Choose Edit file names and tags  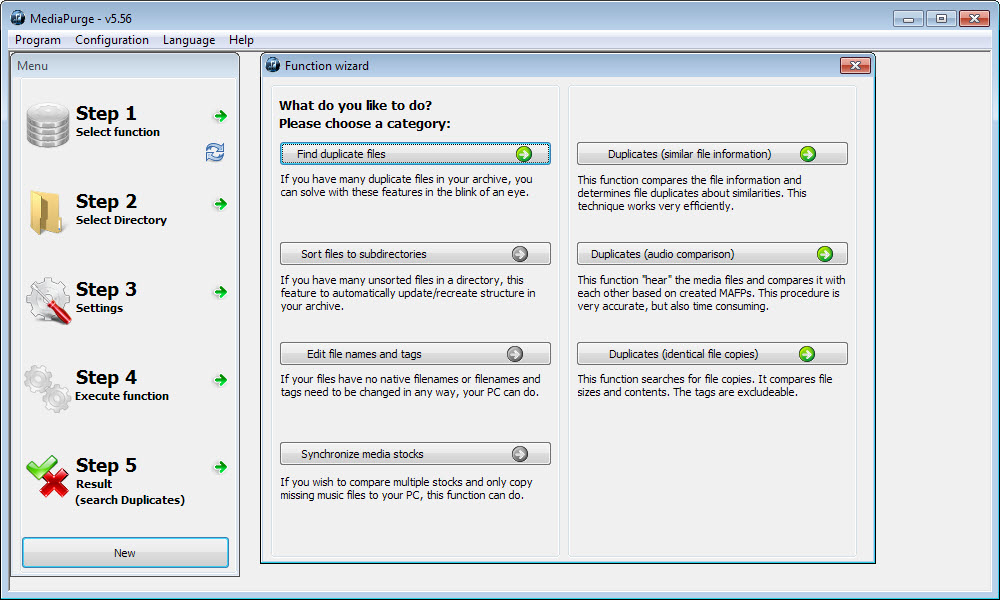415,354
